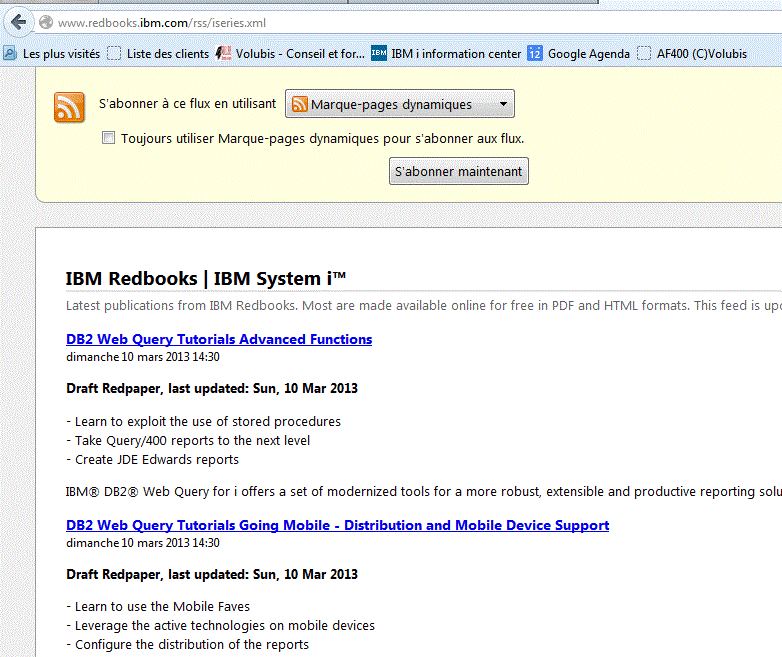Click 'Create JDE Edwards reports' text

tap(153, 459)
